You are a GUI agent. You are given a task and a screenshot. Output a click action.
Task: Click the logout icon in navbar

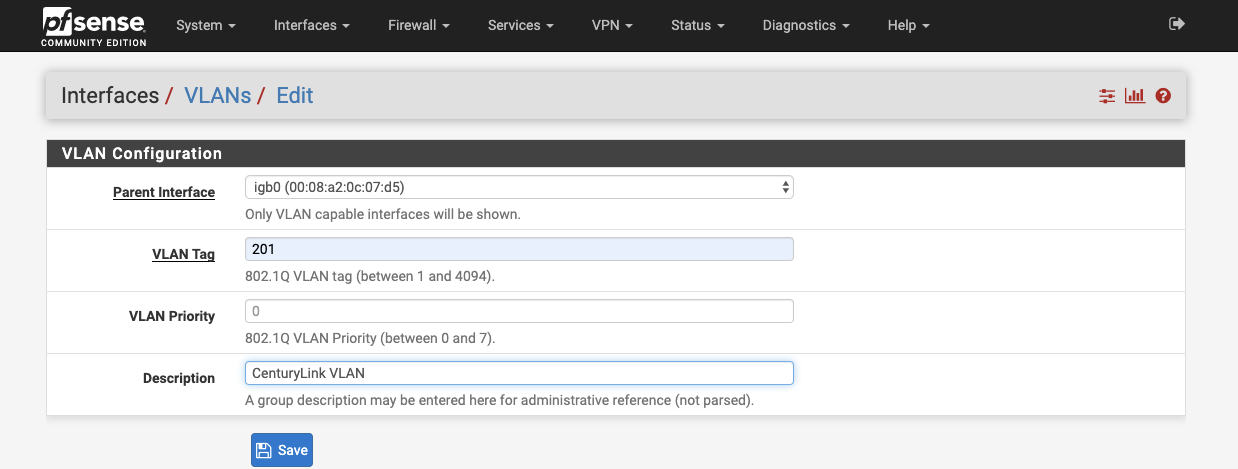[x=1177, y=24]
